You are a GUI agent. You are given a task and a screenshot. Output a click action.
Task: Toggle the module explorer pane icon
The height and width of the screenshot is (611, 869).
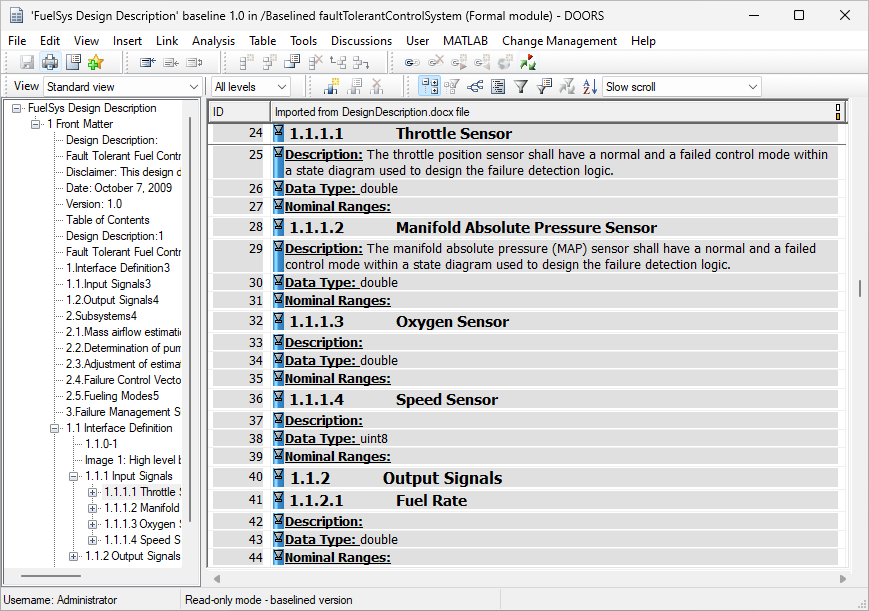pyautogui.click(x=498, y=86)
